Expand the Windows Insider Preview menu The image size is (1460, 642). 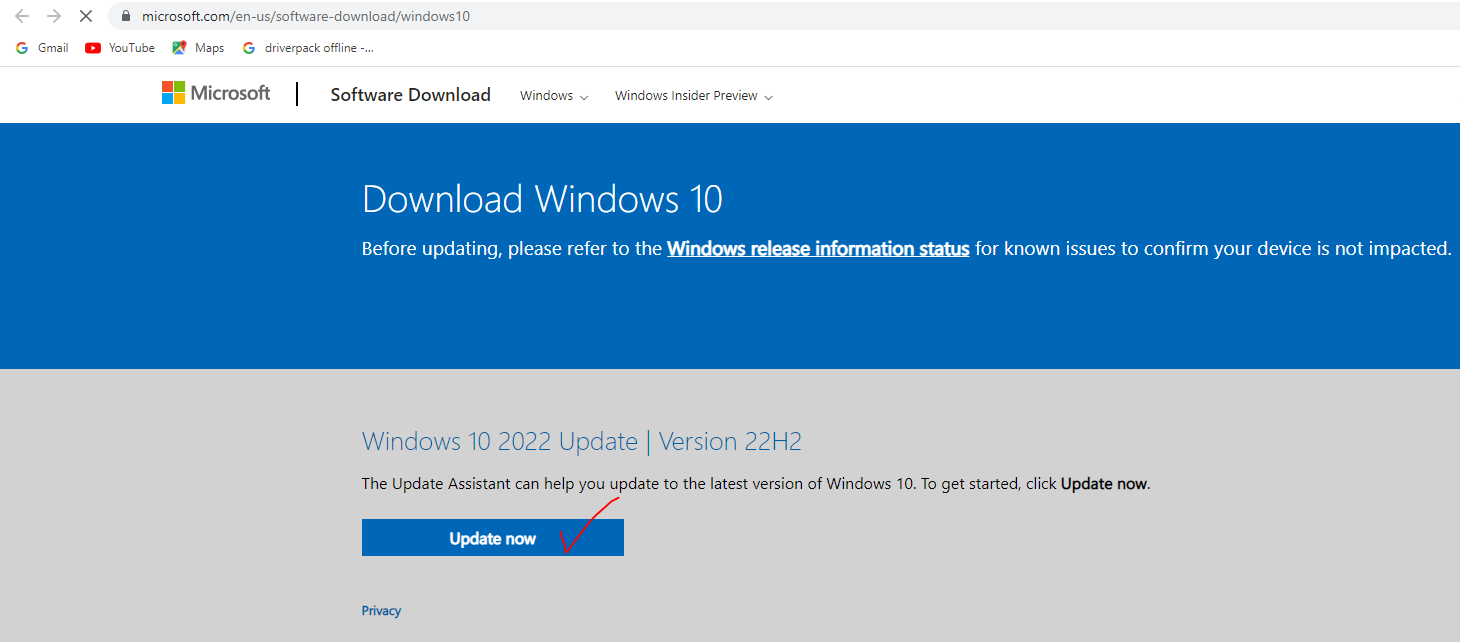[694, 96]
